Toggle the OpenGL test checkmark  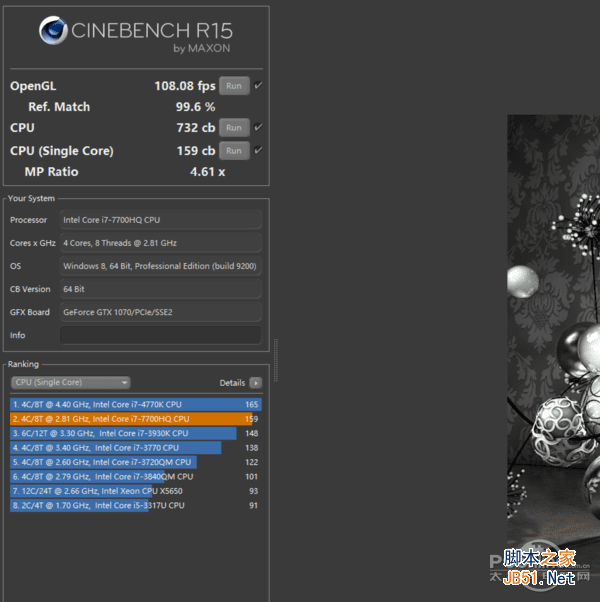[x=258, y=85]
